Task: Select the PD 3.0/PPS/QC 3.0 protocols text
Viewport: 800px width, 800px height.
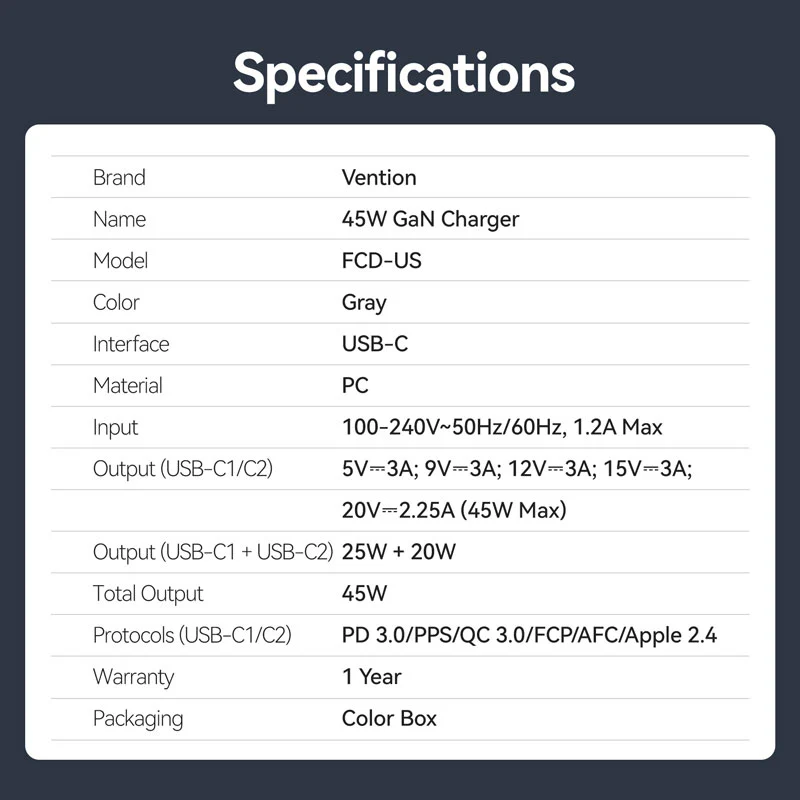Action: tap(529, 635)
